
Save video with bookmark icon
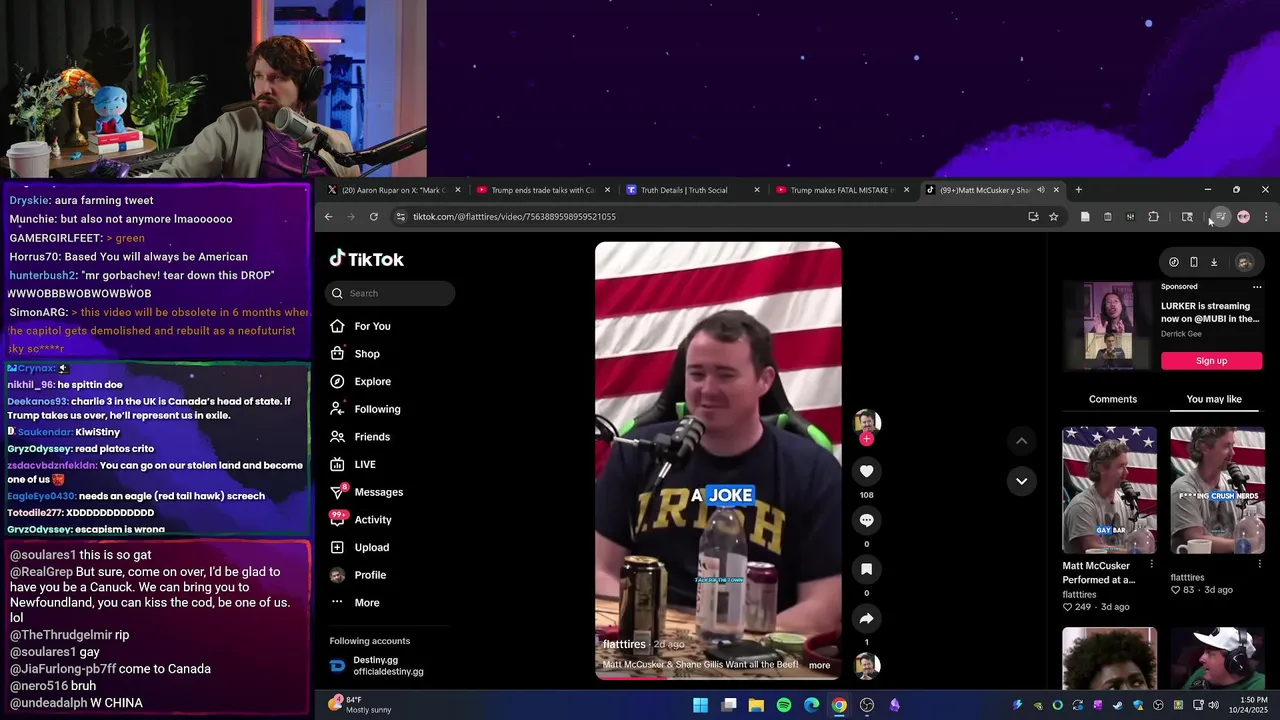coord(866,569)
